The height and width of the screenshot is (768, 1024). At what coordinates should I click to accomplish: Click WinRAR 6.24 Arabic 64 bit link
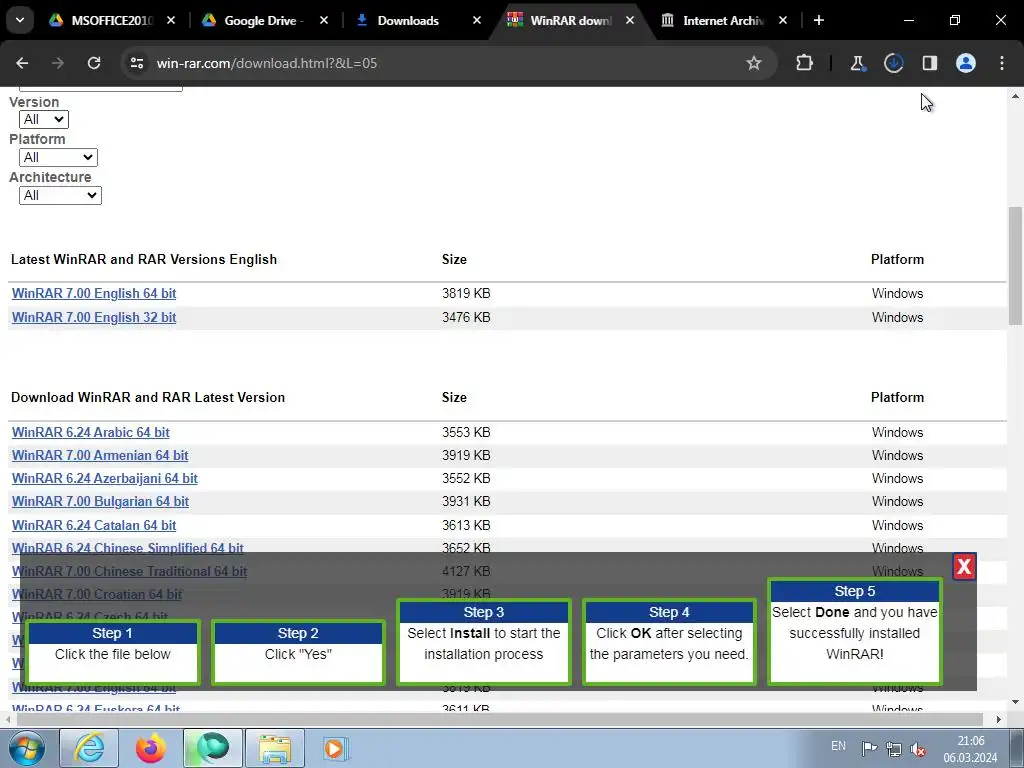91,432
